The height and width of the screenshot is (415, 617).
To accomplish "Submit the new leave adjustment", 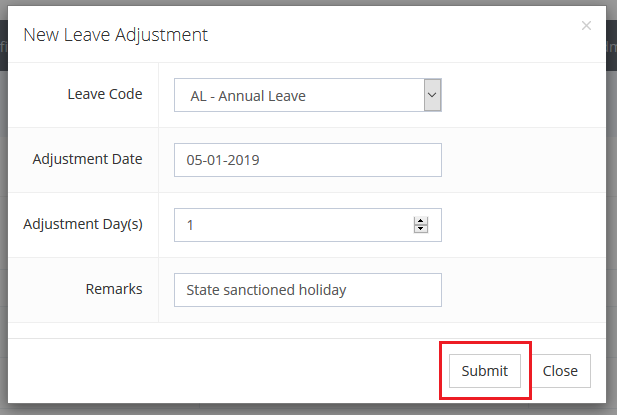I will click(x=485, y=371).
